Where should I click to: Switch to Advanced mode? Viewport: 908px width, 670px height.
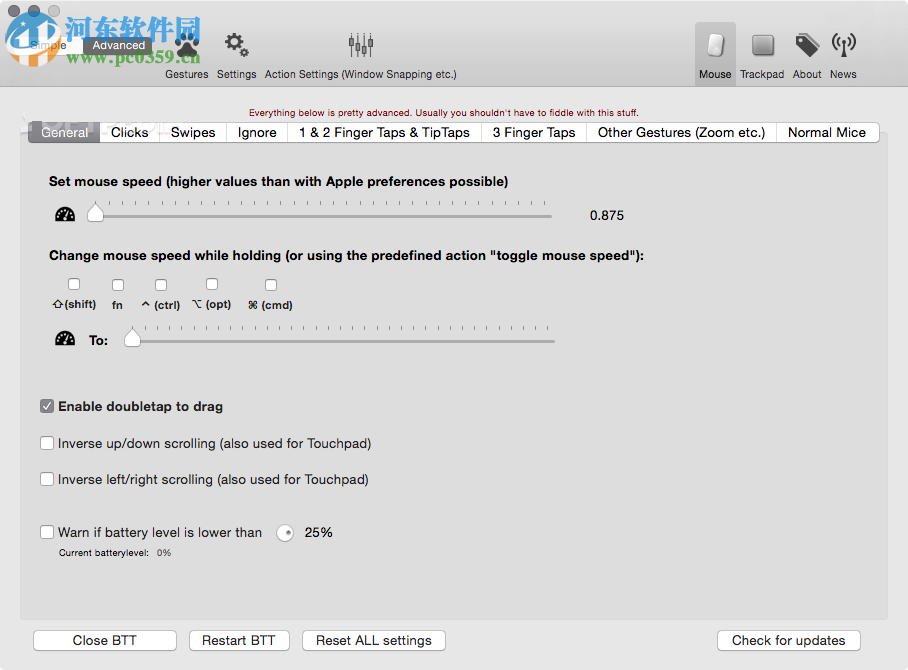click(x=118, y=45)
